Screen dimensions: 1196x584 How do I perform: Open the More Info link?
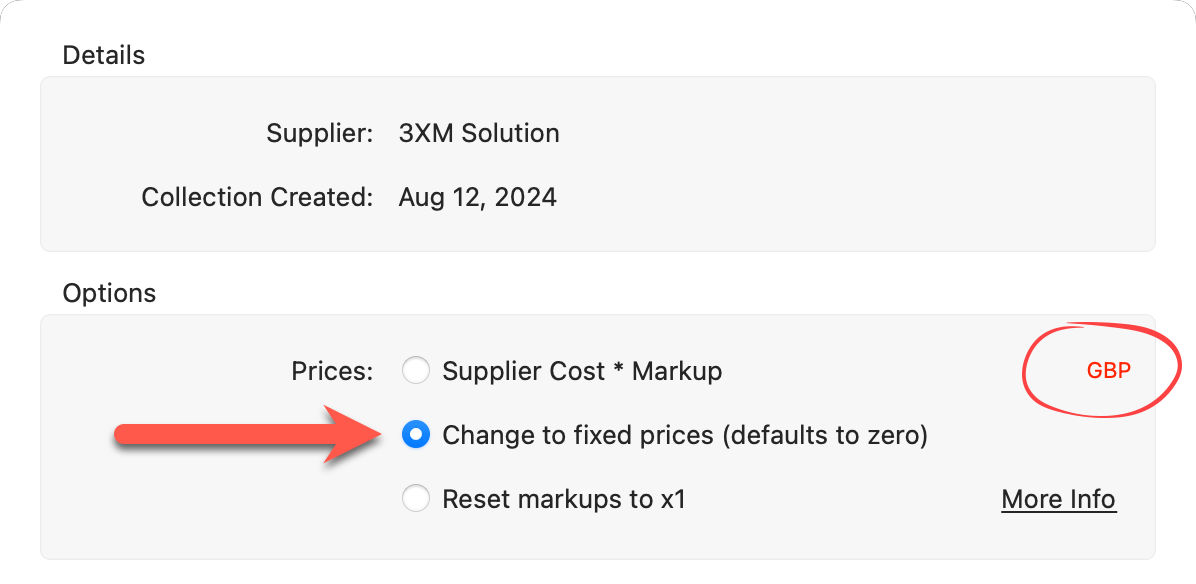coord(1058,498)
